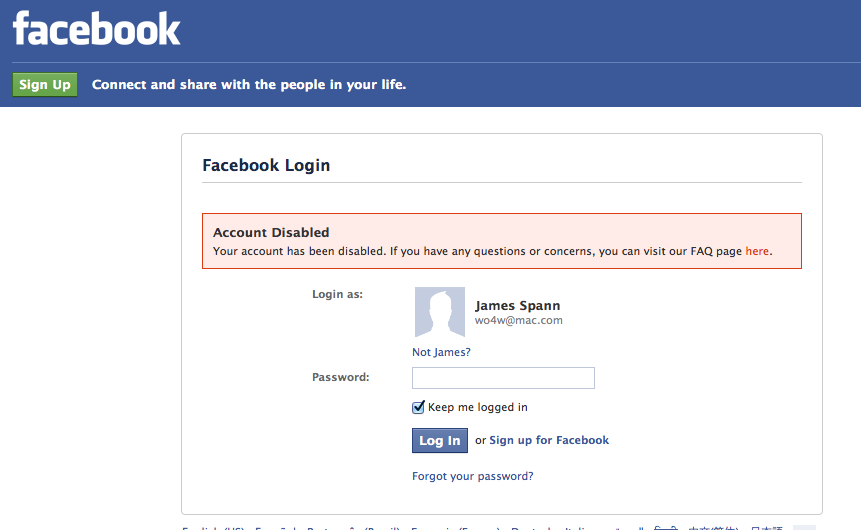Click the 'Keep me logged in' label text
Screen dimensions: 861x530
point(478,407)
